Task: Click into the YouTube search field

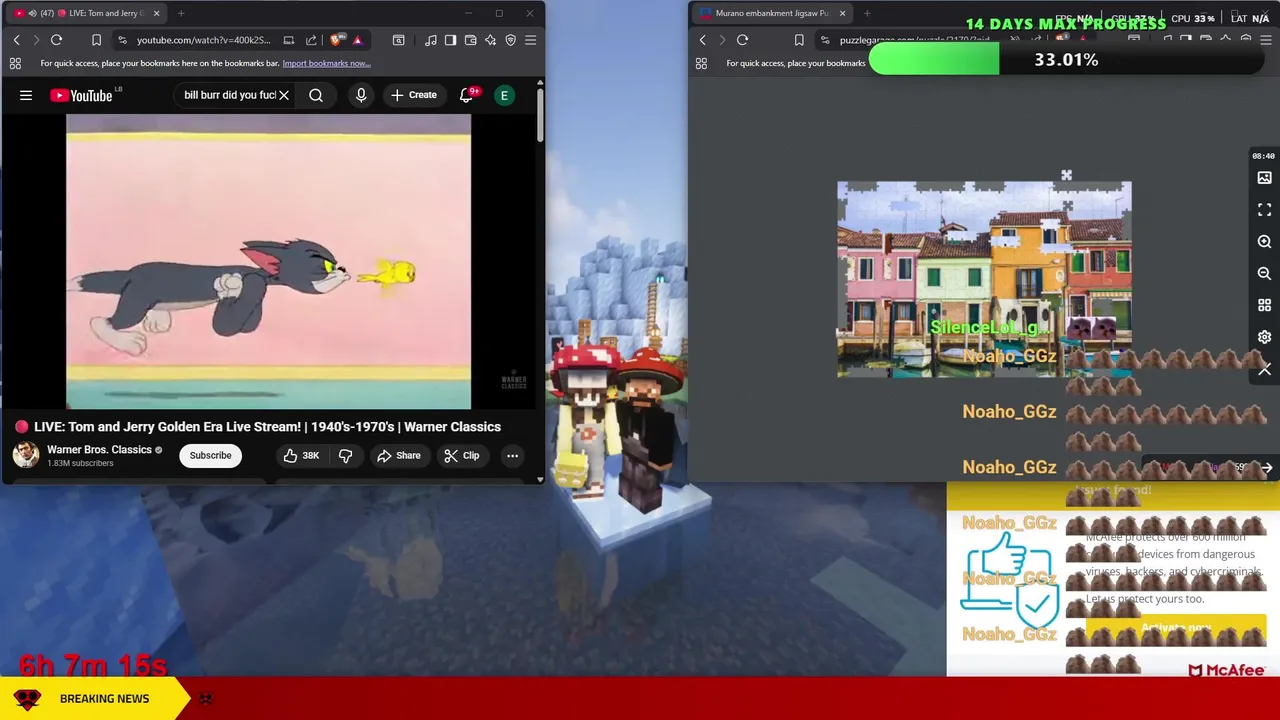Action: pyautogui.click(x=229, y=95)
